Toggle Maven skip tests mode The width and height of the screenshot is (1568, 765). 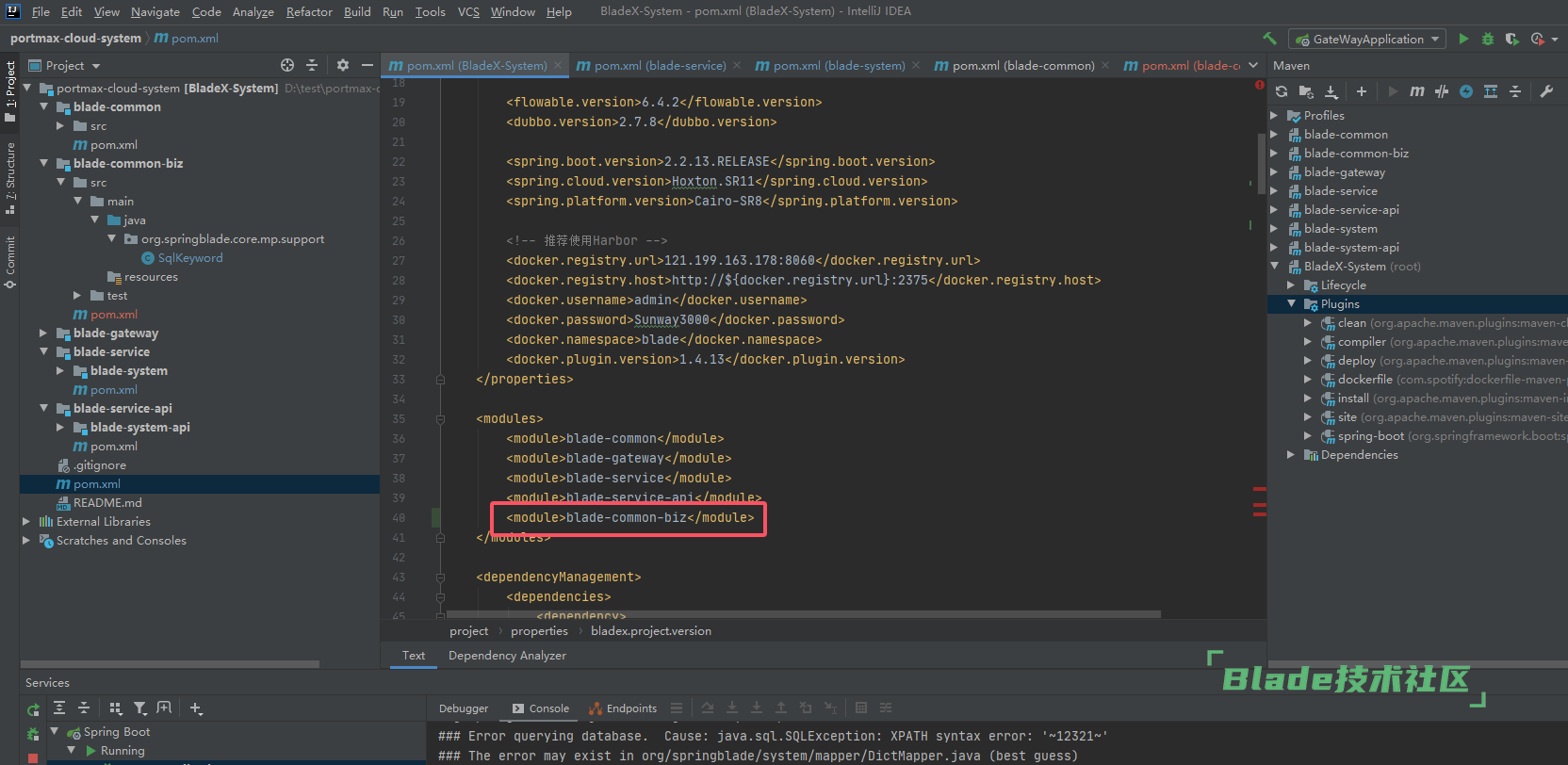(1442, 91)
